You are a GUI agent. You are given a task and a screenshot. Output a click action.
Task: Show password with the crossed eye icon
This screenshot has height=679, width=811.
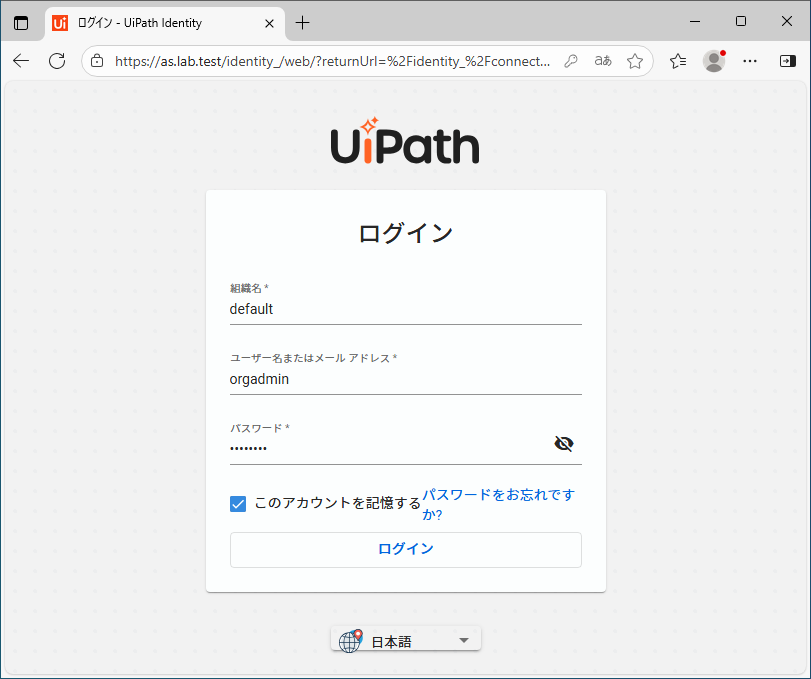(564, 444)
